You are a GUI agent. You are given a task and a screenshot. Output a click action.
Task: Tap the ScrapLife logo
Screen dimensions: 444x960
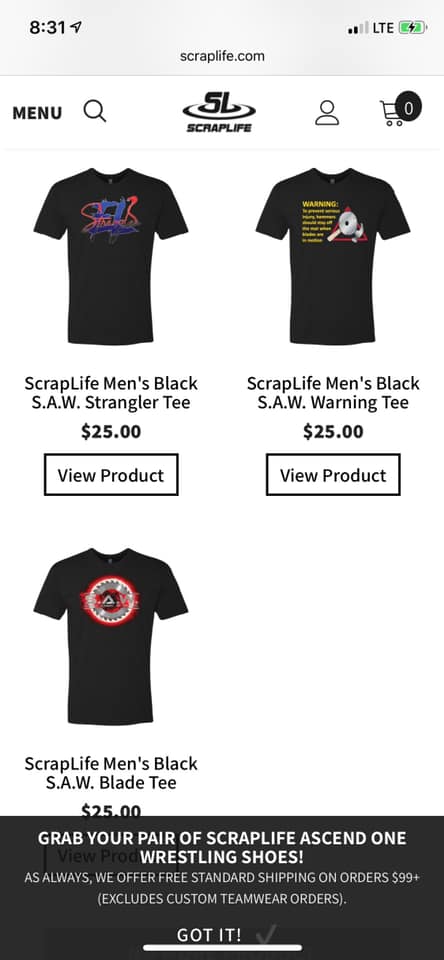[x=219, y=111]
